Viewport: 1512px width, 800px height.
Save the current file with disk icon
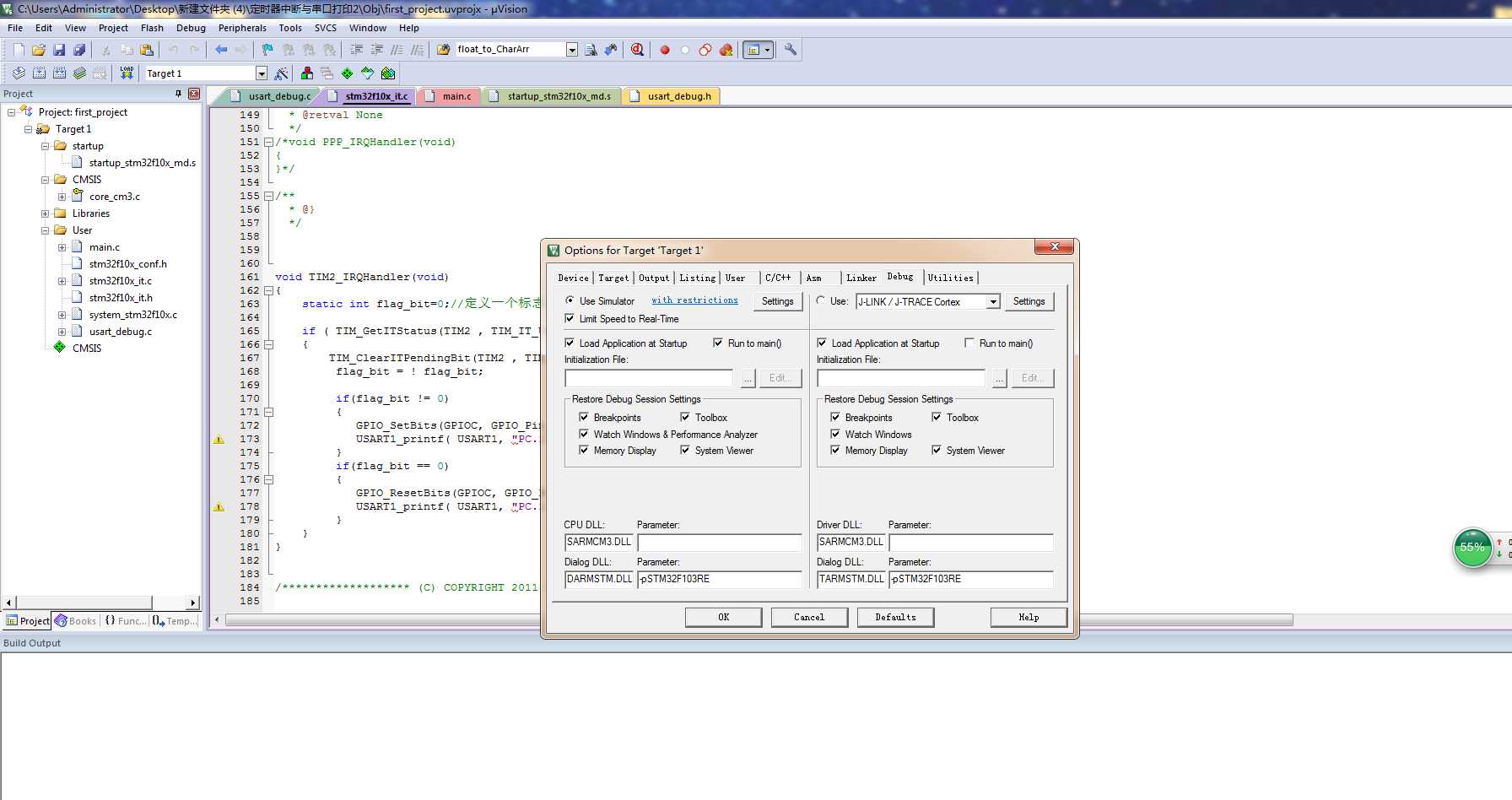[59, 50]
